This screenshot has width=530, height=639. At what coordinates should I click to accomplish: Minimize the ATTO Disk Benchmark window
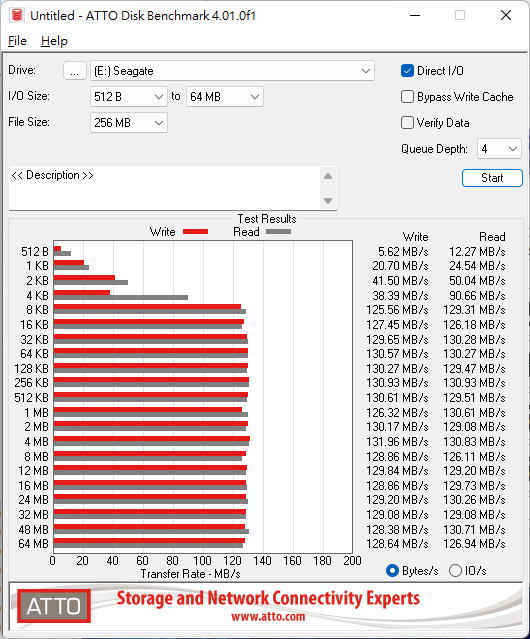point(415,15)
